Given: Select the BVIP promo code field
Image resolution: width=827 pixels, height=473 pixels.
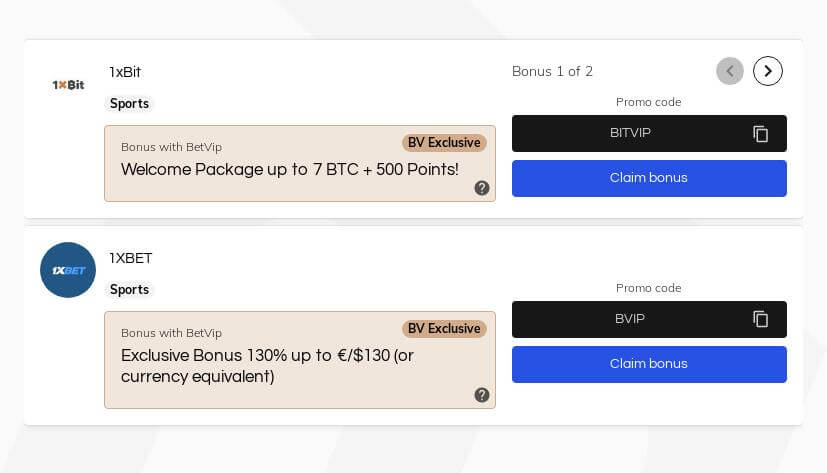Looking at the screenshot, I should point(649,320).
